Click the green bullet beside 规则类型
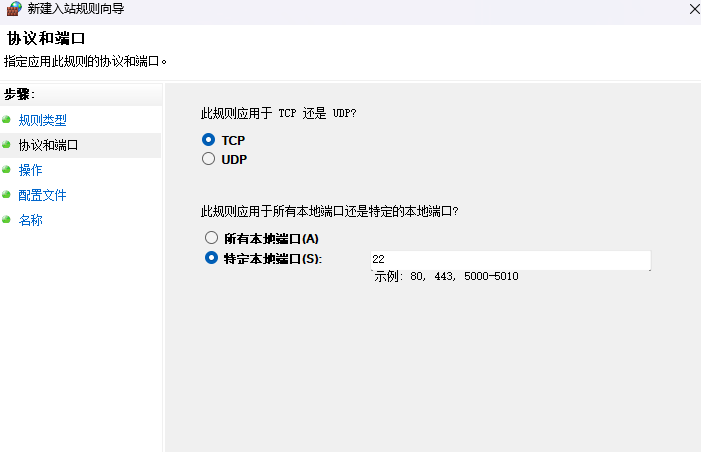The width and height of the screenshot is (701, 452). tap(7, 120)
